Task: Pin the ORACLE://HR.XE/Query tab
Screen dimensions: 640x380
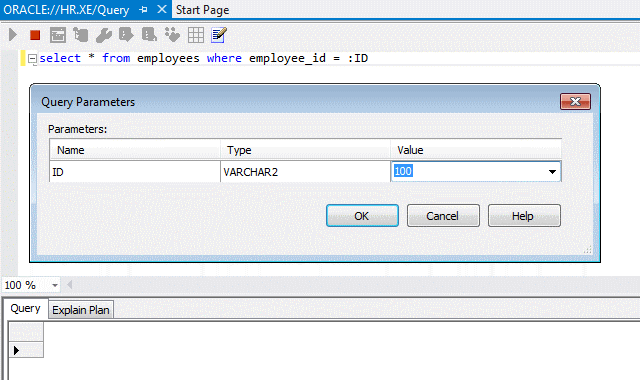Action: (143, 9)
